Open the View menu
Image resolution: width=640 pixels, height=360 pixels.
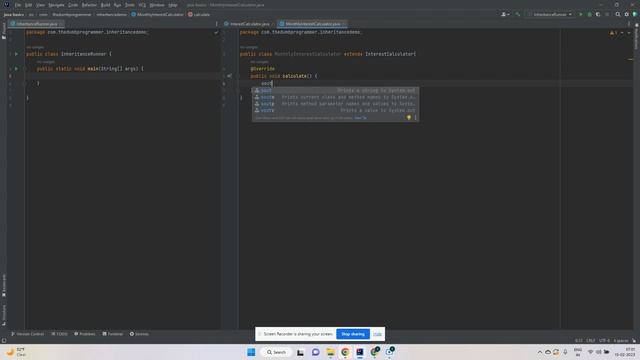pyautogui.click(x=40, y=5)
